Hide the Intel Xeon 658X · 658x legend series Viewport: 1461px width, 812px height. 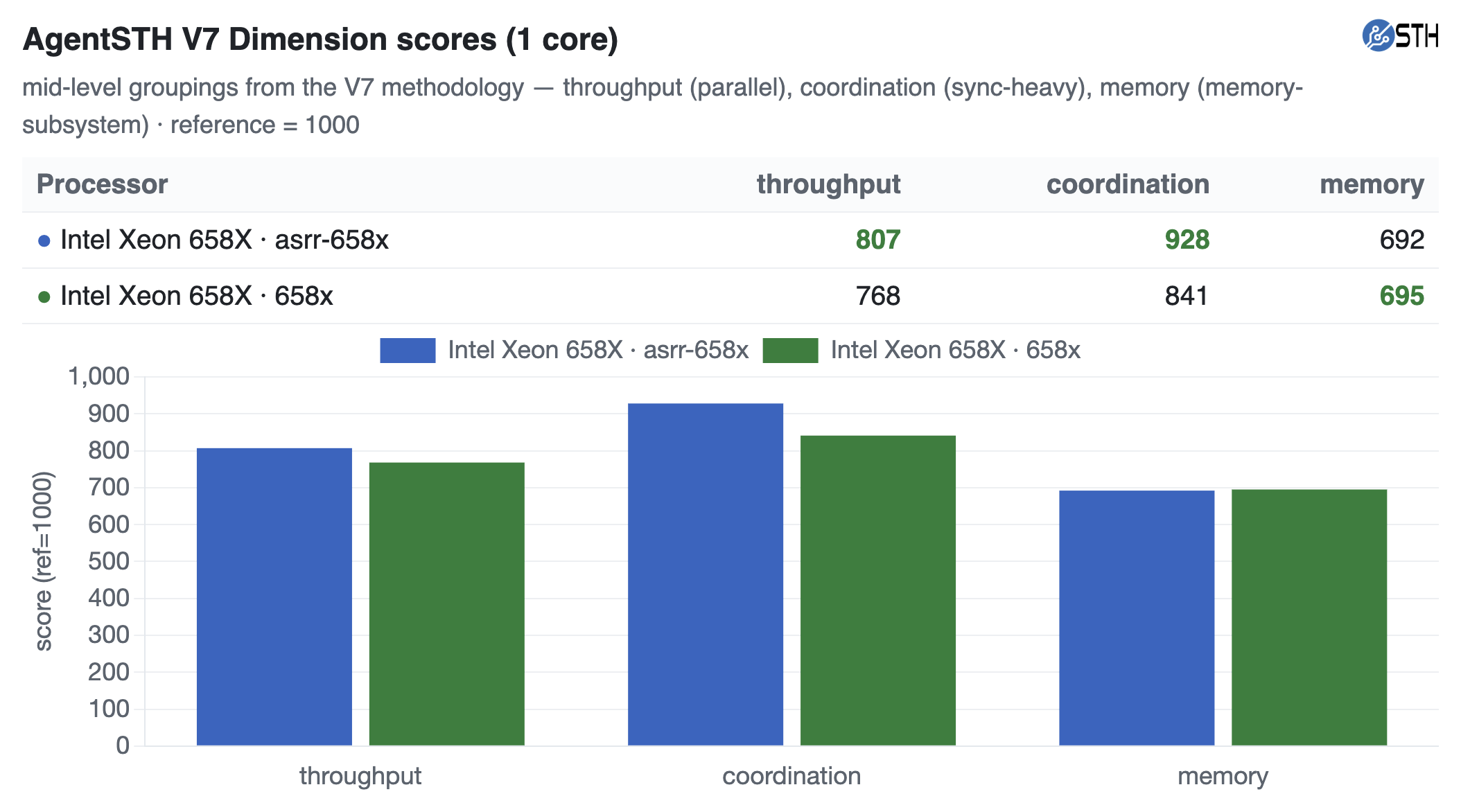click(955, 351)
